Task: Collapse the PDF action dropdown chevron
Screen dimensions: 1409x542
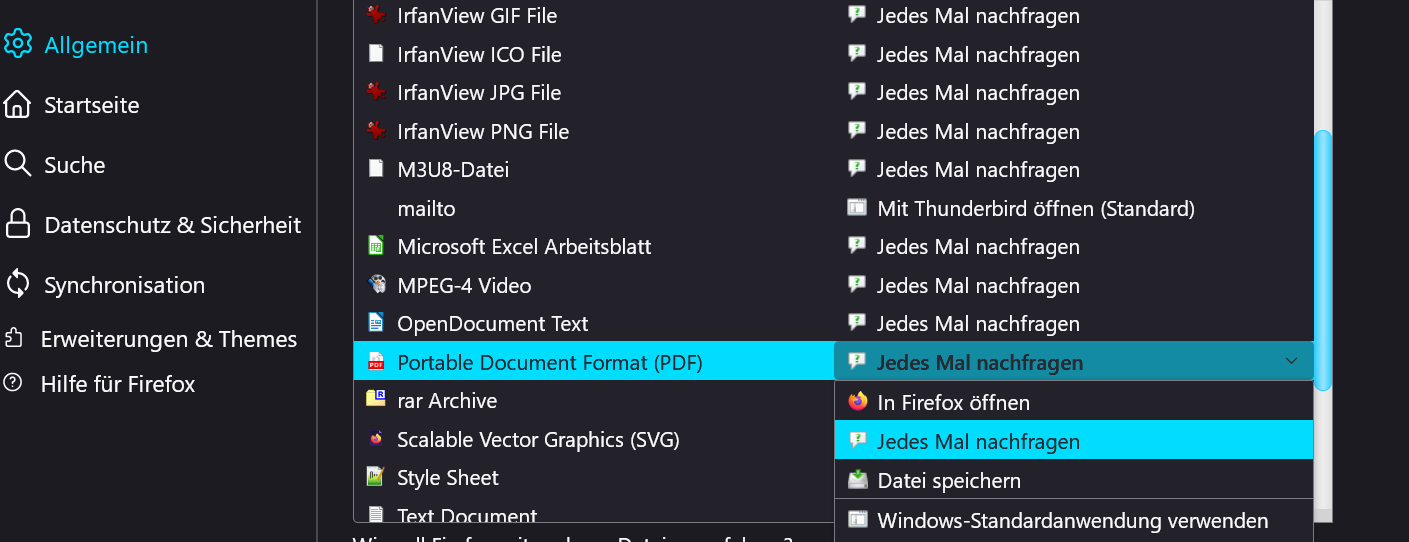Action: (1291, 361)
